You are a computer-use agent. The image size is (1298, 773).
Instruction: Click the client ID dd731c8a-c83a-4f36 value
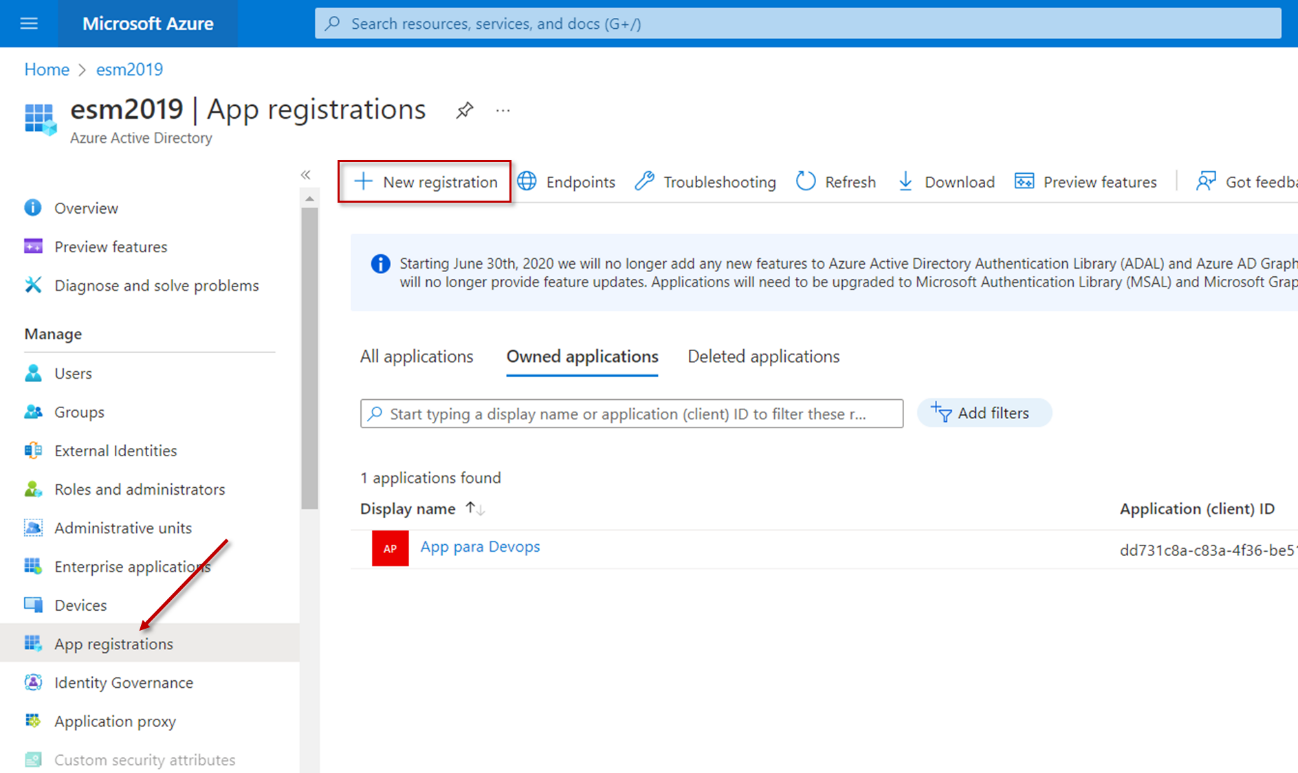(1209, 550)
